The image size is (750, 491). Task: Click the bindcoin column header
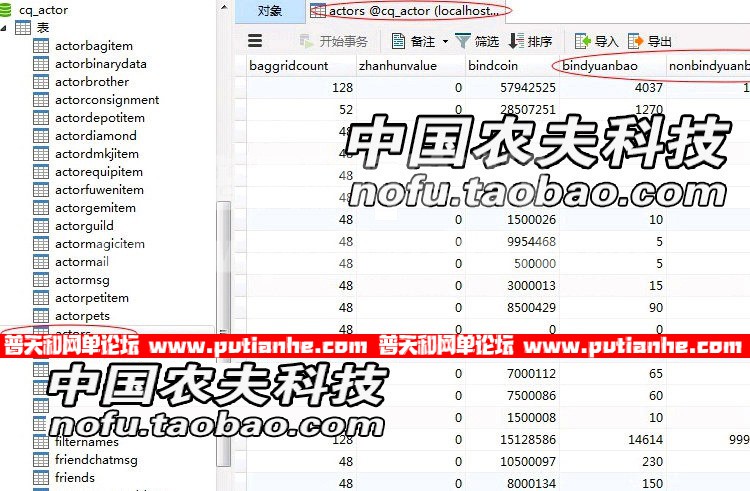512,66
